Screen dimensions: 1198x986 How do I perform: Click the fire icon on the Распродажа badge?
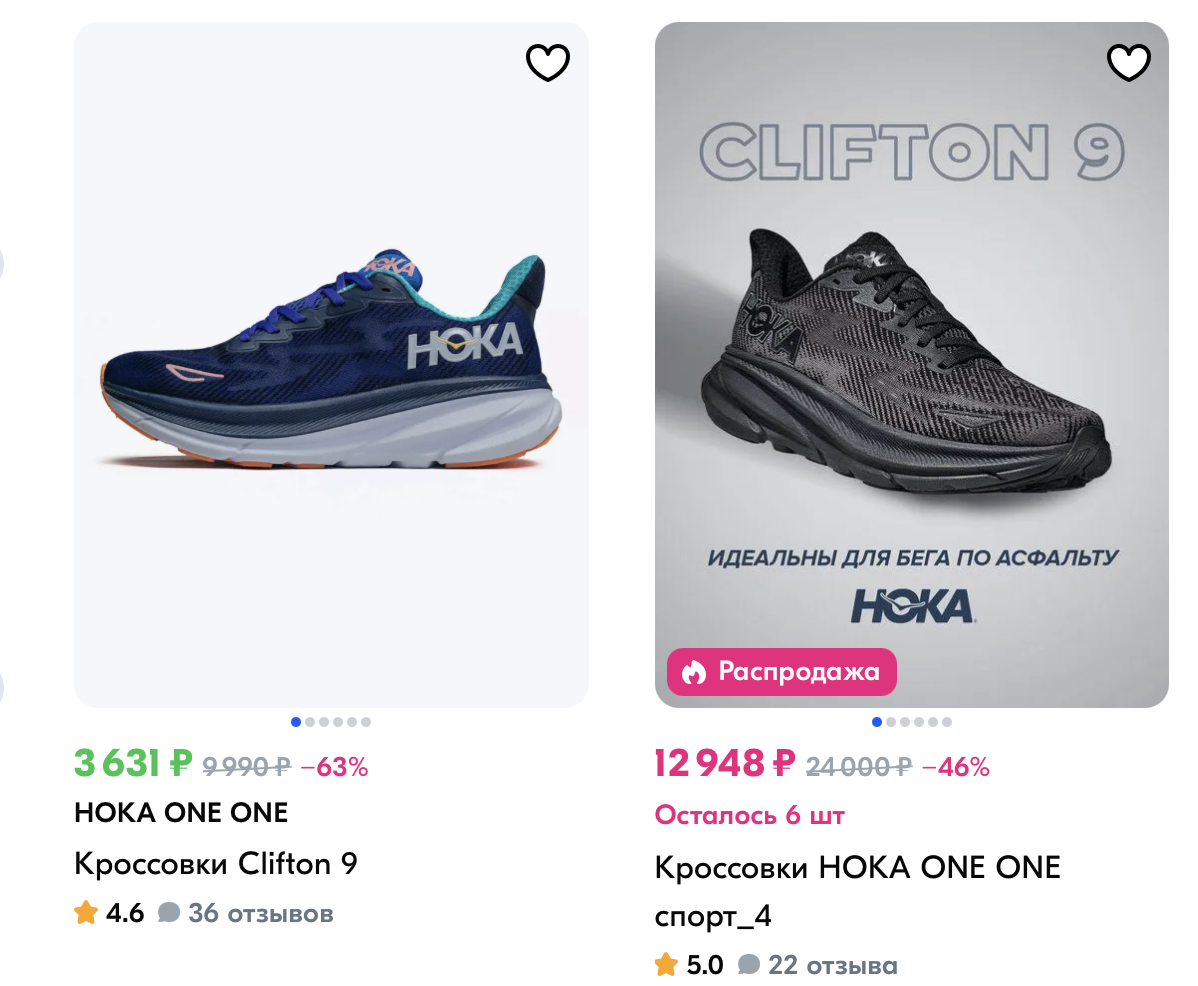[x=693, y=672]
